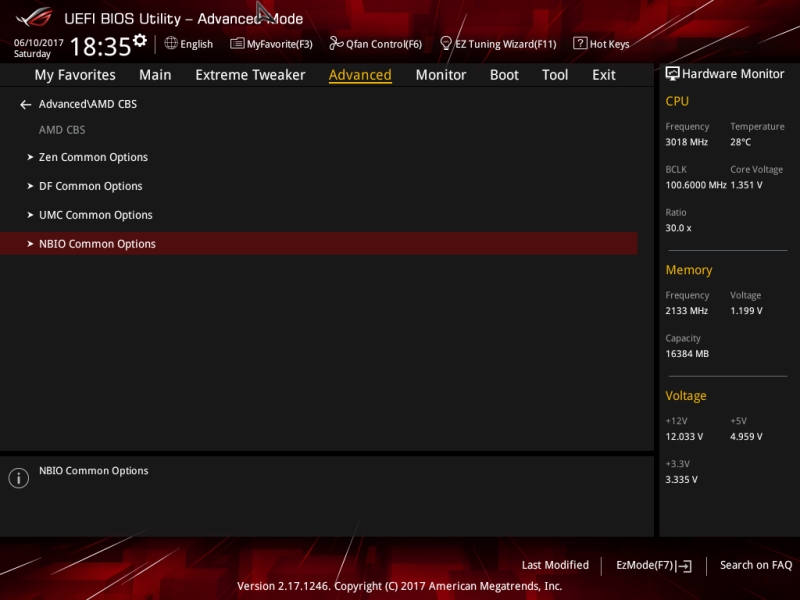Click the Advanced\AMD CBS breadcrumb path
The height and width of the screenshot is (600, 800).
[x=88, y=104]
